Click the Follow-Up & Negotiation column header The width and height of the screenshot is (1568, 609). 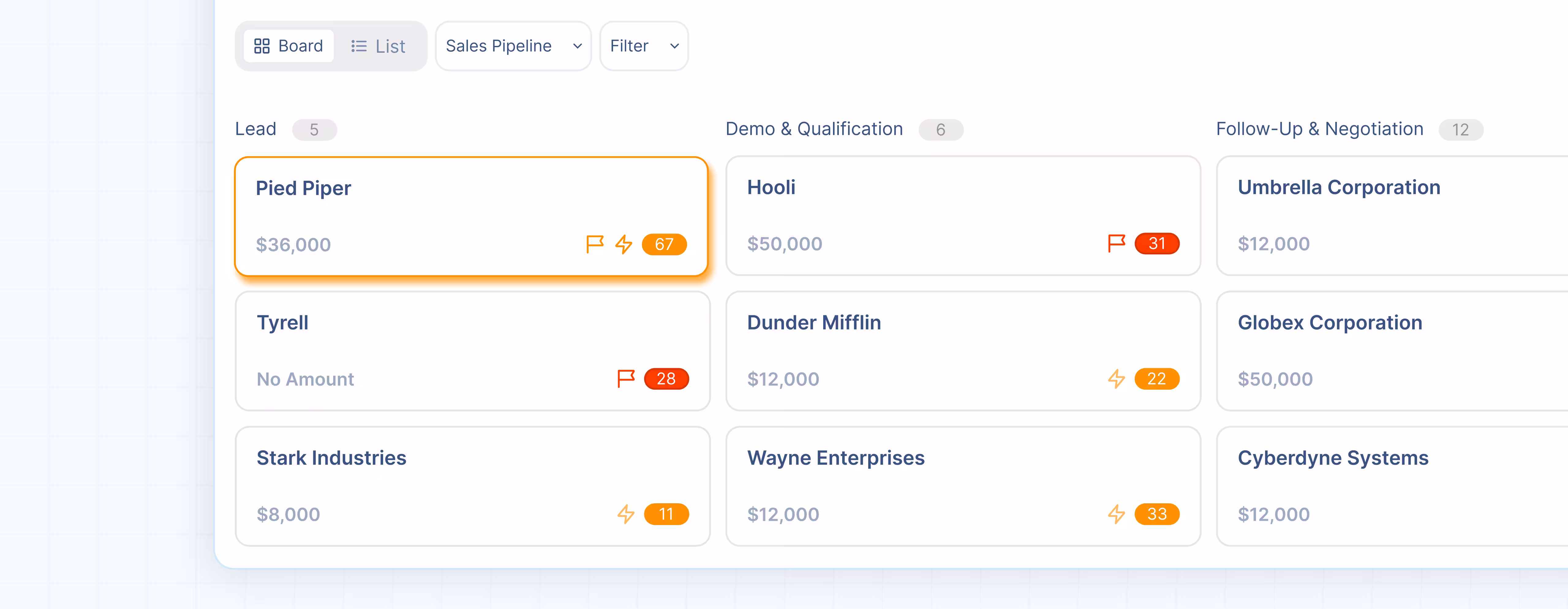coord(1320,129)
